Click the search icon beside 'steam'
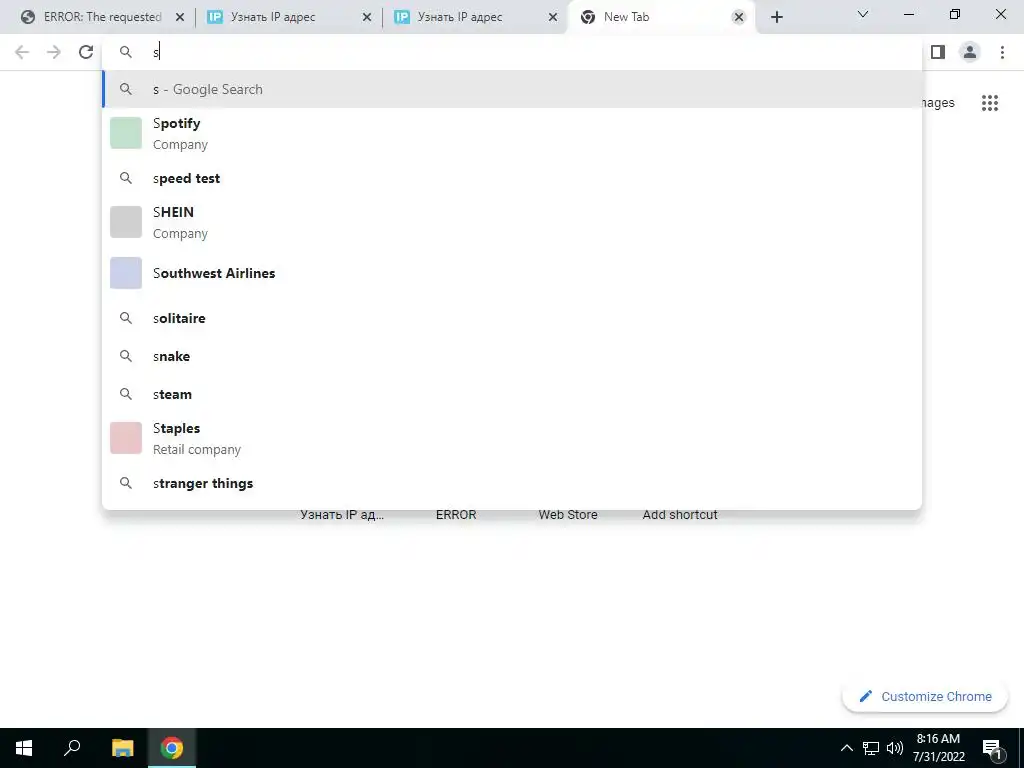This screenshot has width=1024, height=768. (126, 394)
